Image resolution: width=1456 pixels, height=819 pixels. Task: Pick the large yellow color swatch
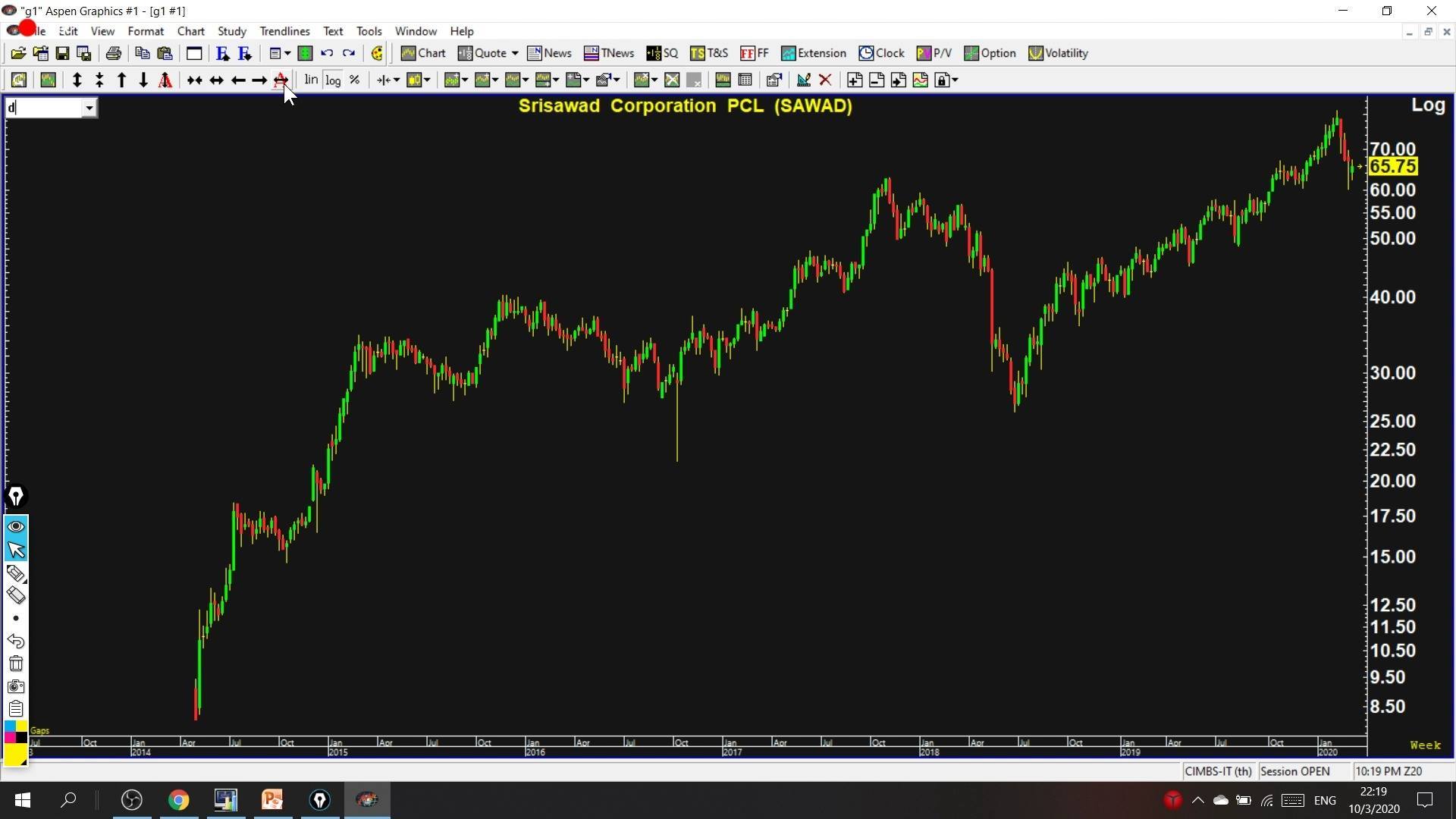16,755
